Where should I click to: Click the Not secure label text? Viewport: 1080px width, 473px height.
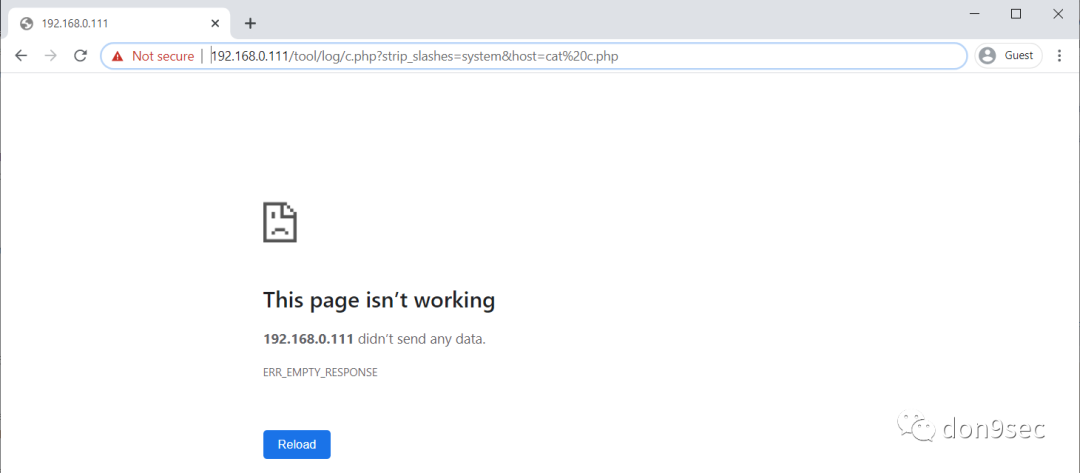pyautogui.click(x=163, y=56)
